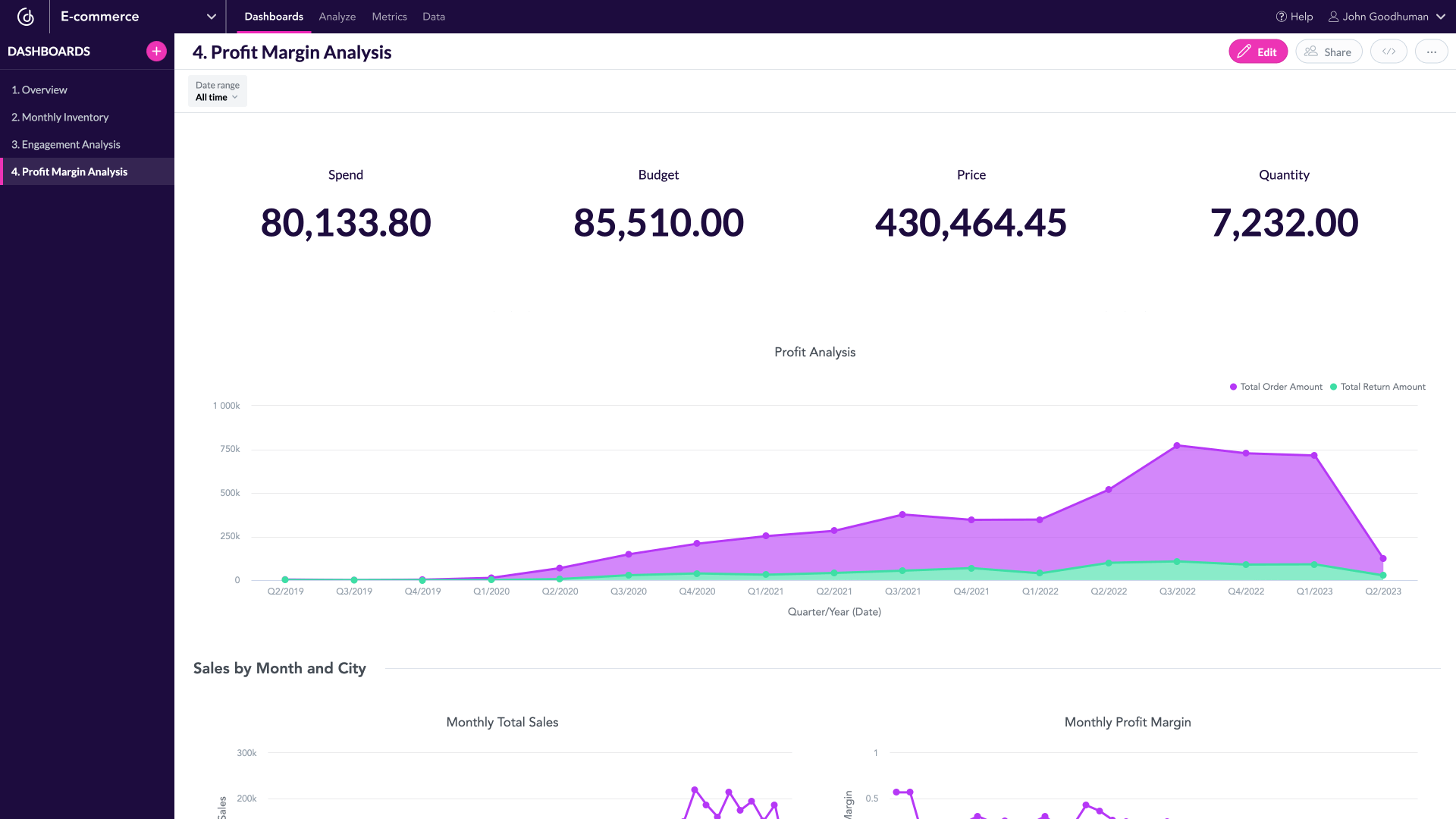This screenshot has height=819, width=1456.
Task: Select 4. Profit Margin Analysis in sidebar
Action: pos(87,171)
